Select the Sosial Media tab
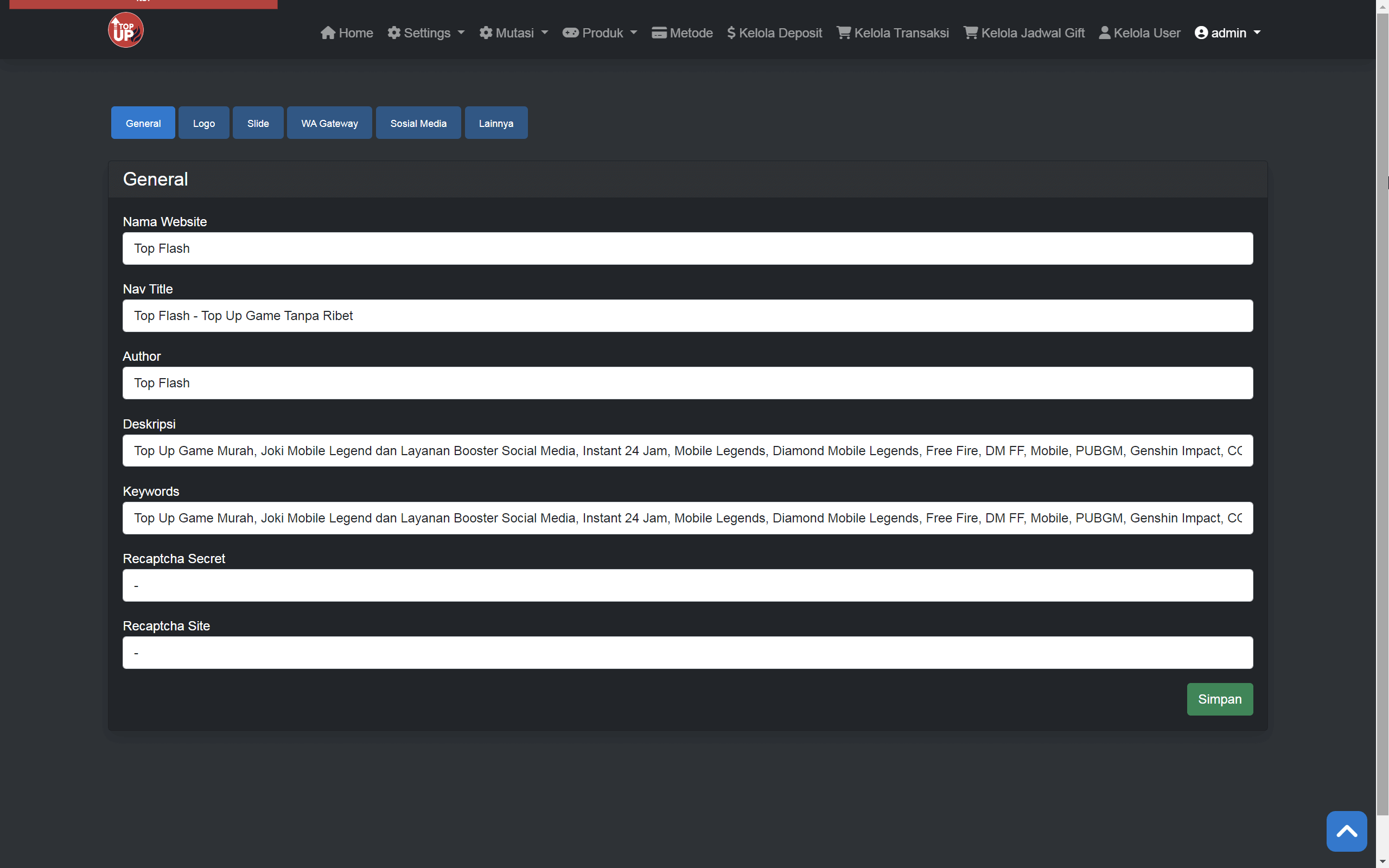Screen dimensions: 1389x868 point(418,122)
